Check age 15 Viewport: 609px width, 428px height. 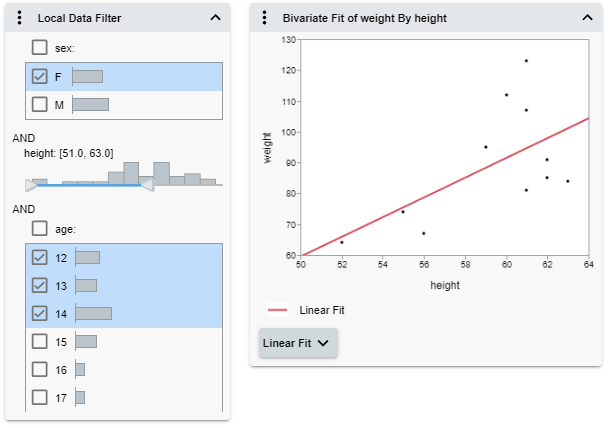coord(40,341)
